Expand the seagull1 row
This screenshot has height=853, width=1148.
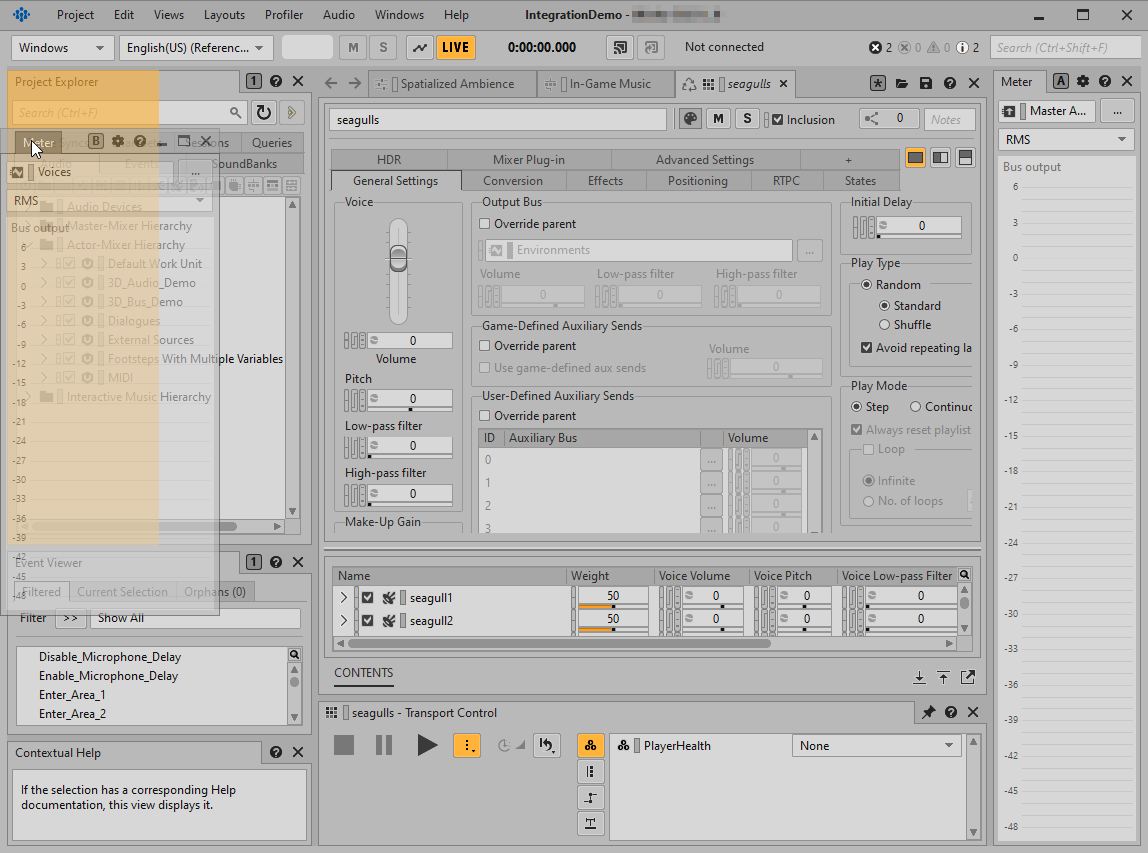[x=344, y=598]
